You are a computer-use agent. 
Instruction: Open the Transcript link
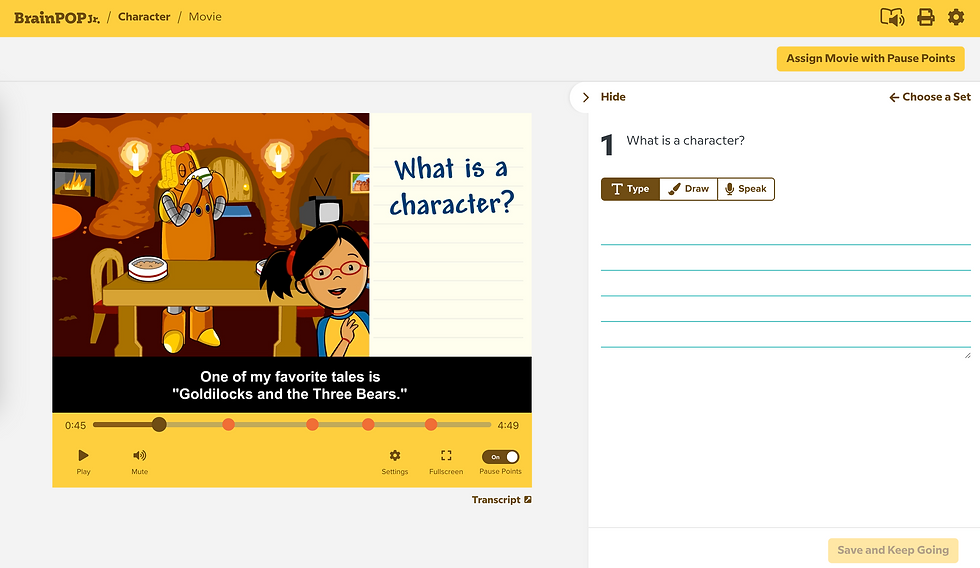[x=501, y=499]
